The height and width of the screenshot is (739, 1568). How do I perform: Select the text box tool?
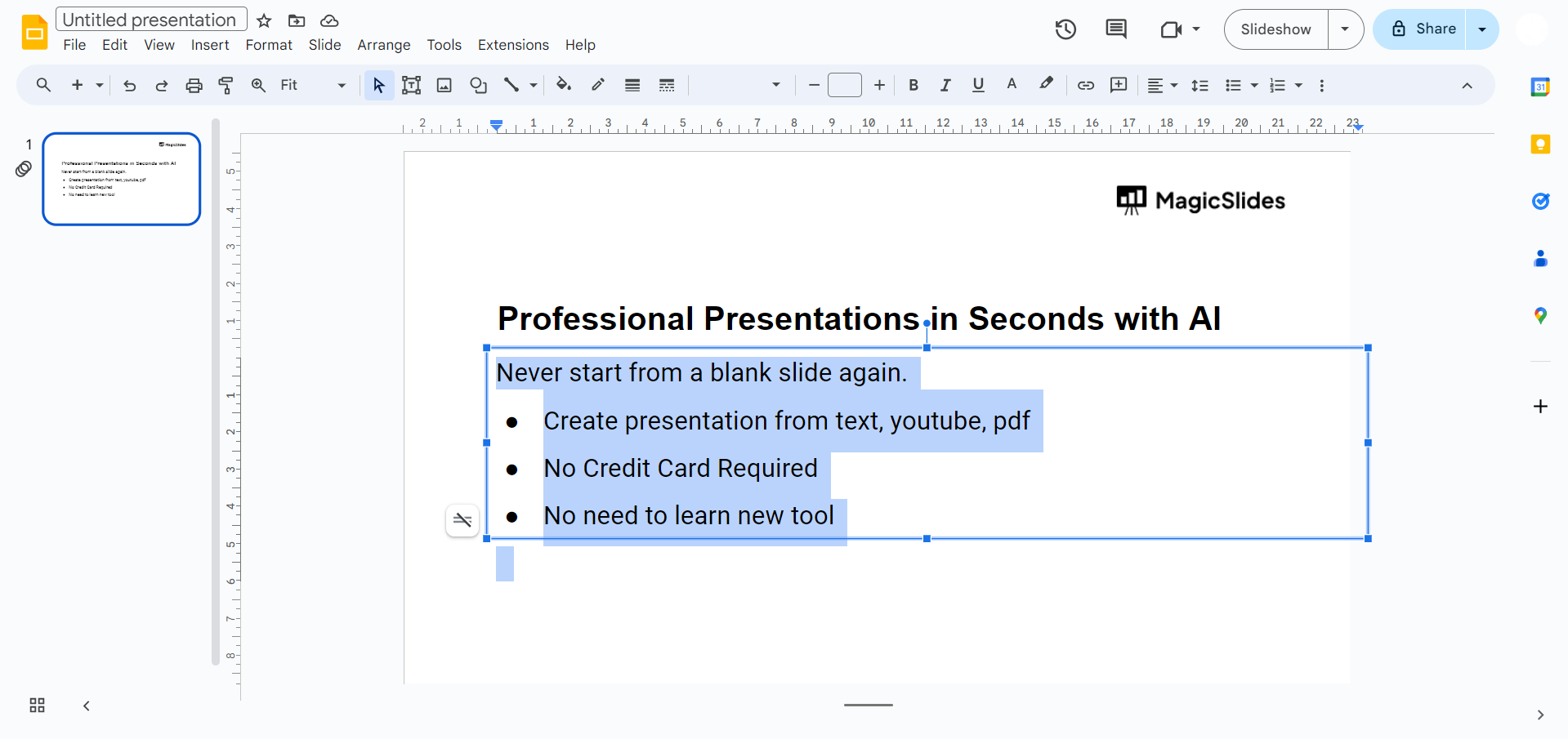click(411, 85)
